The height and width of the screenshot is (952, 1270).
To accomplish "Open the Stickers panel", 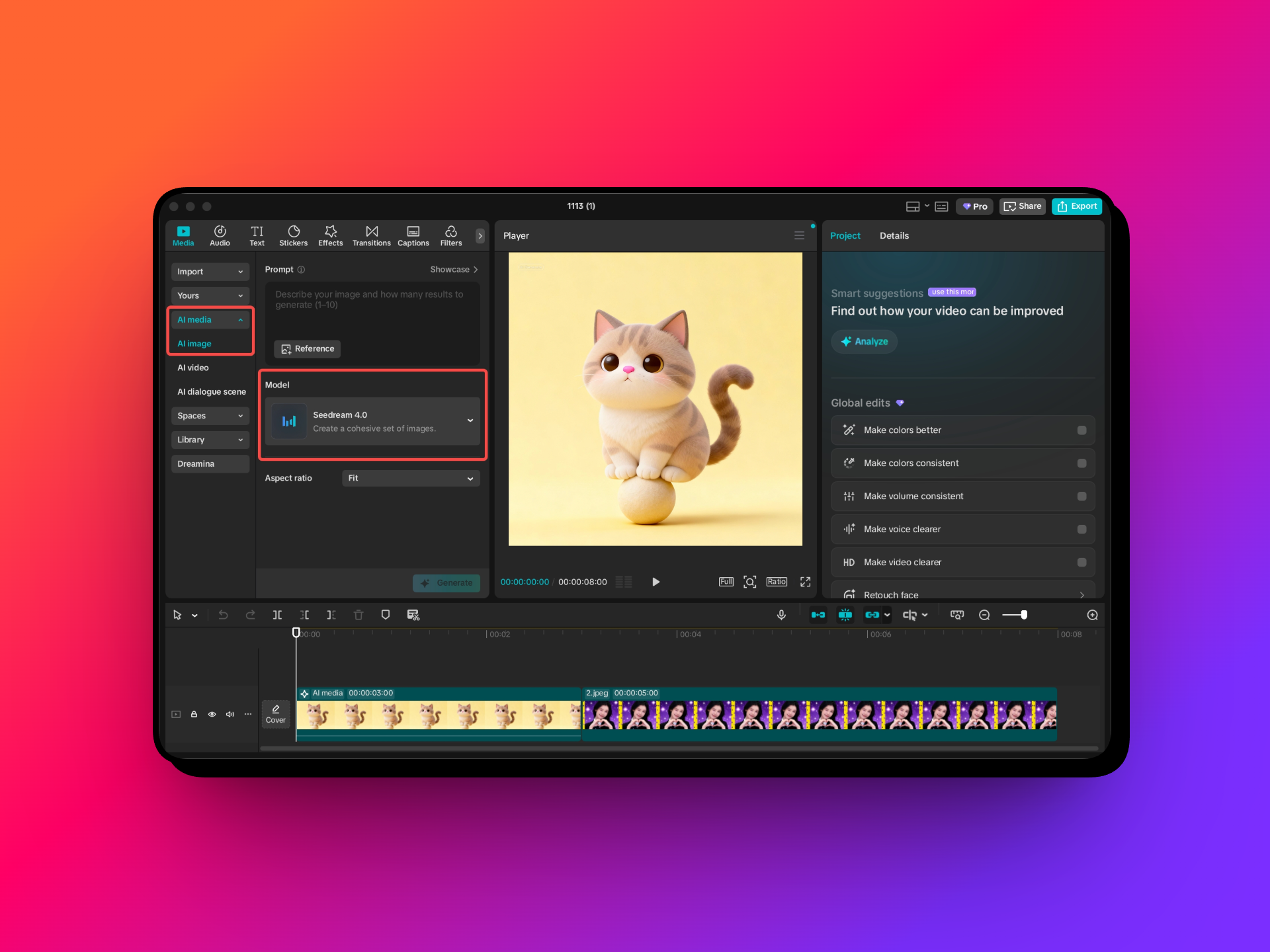I will click(293, 235).
